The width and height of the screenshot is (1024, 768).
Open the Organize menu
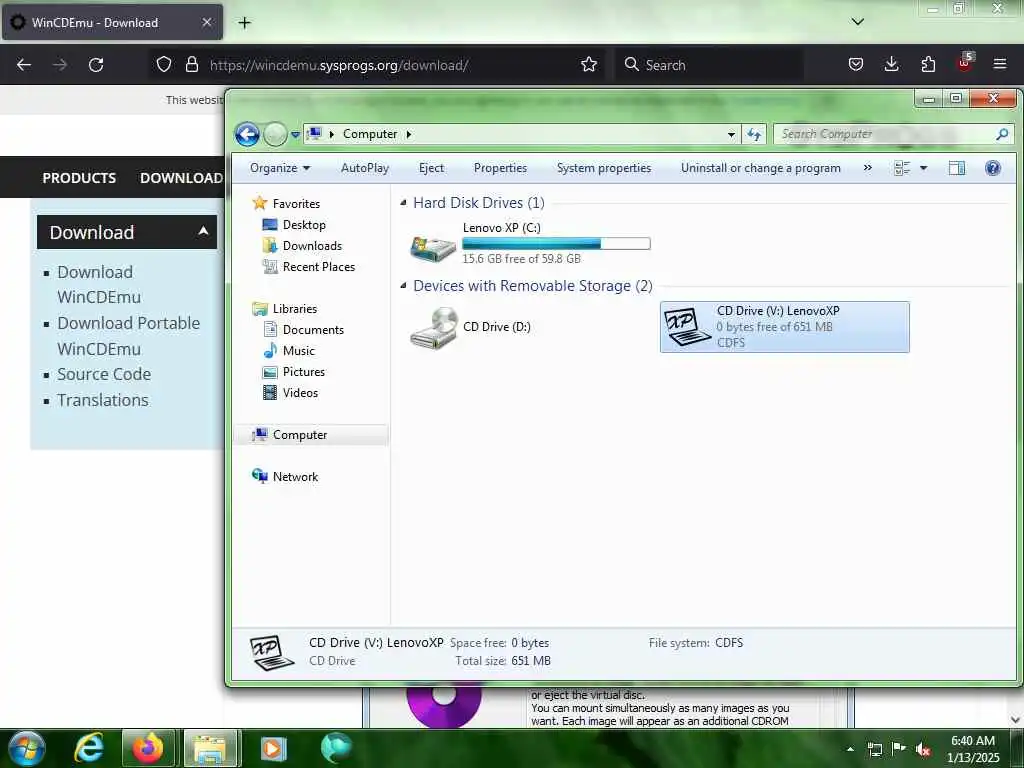pos(280,168)
